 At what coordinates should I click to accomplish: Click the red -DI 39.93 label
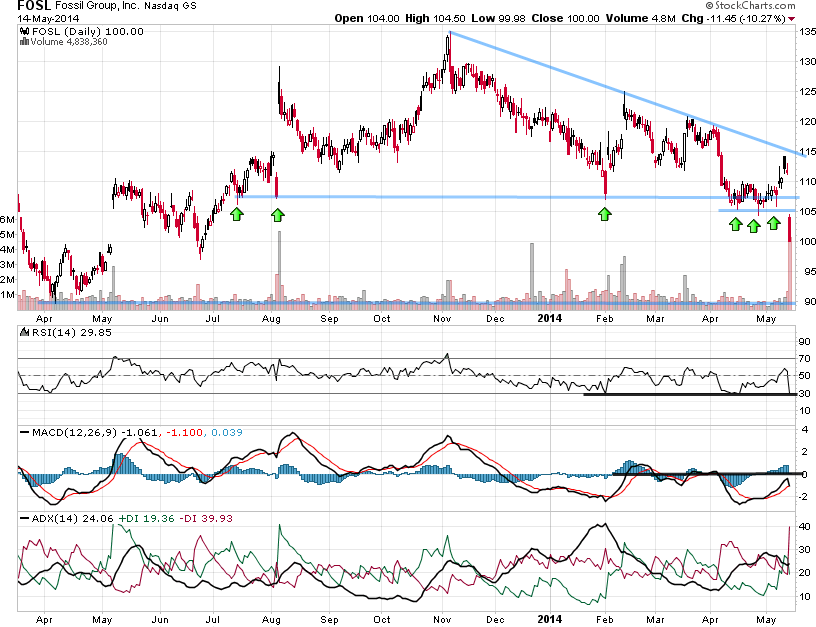click(x=206, y=519)
